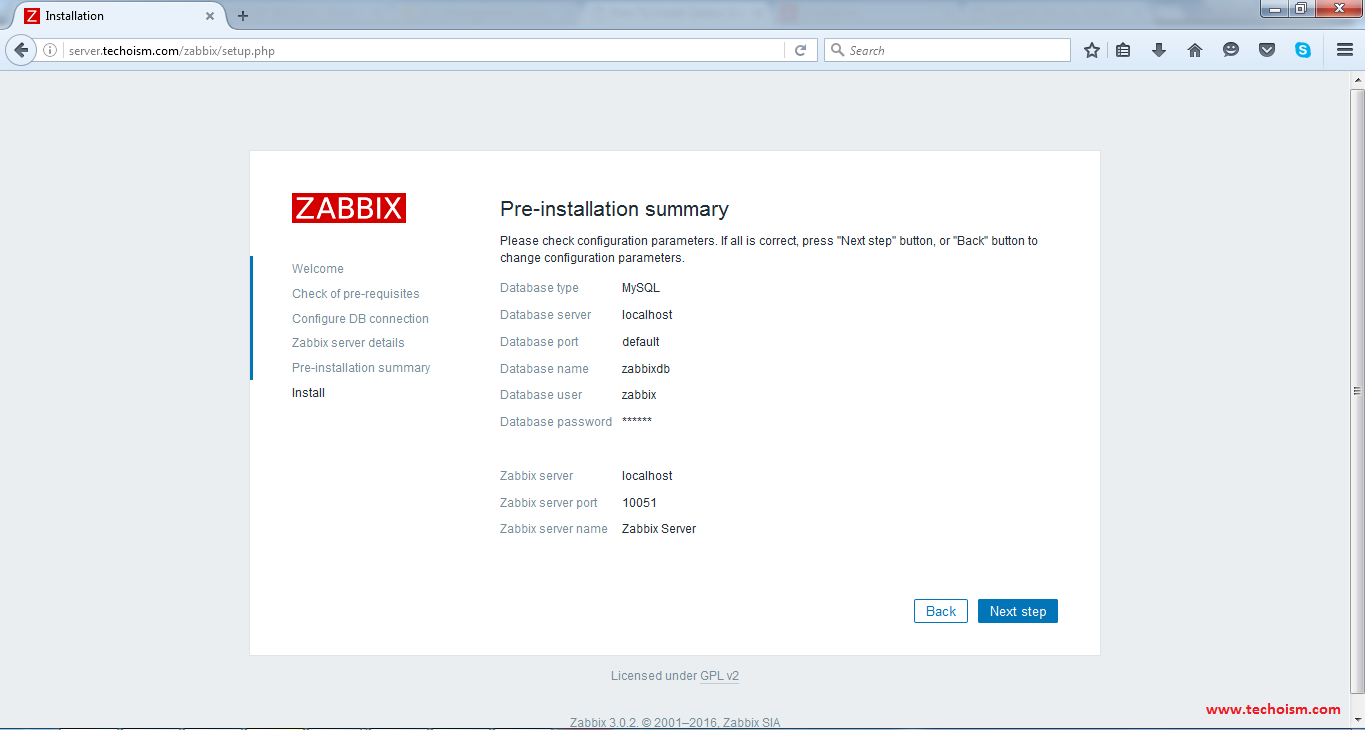Open the bookmarks list icon

[x=1123, y=50]
